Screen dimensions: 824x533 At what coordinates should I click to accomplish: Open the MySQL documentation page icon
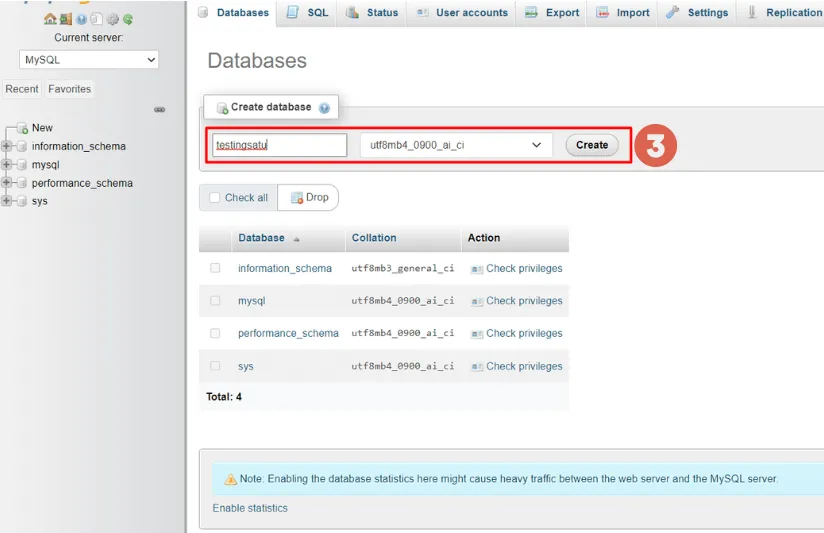pyautogui.click(x=96, y=19)
